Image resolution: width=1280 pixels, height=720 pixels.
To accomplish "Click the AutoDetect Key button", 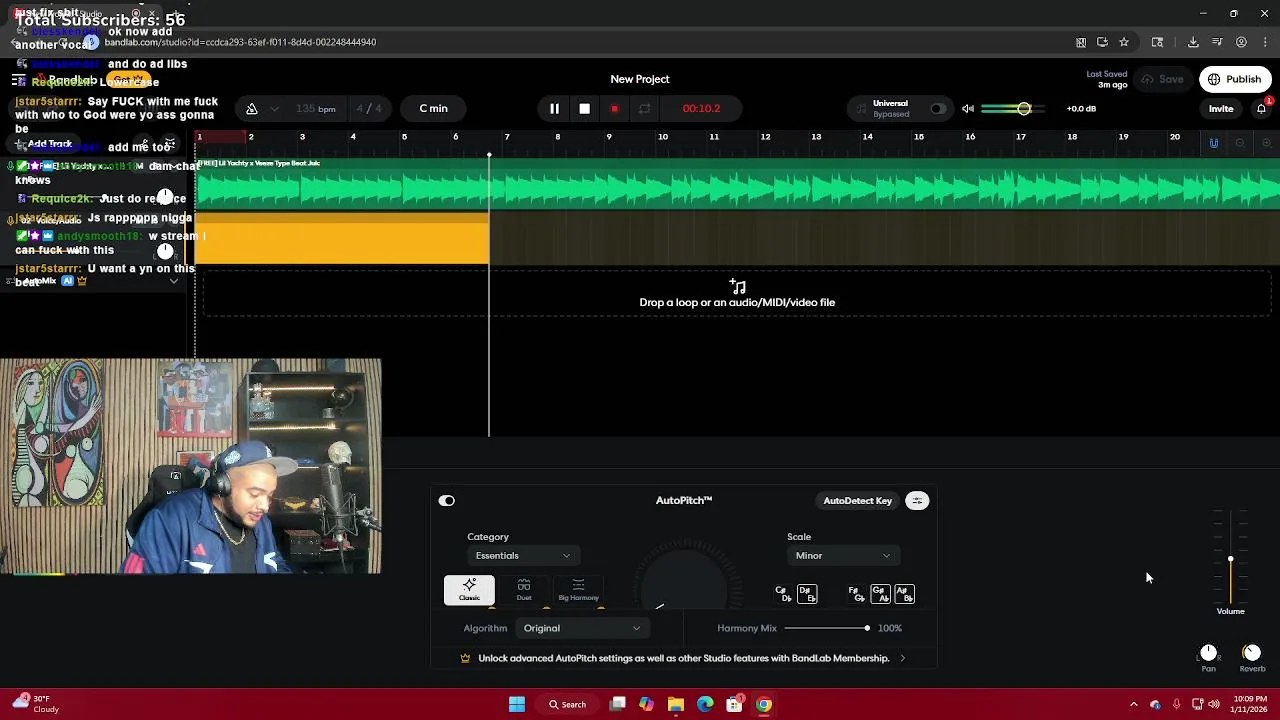I will pos(857,501).
